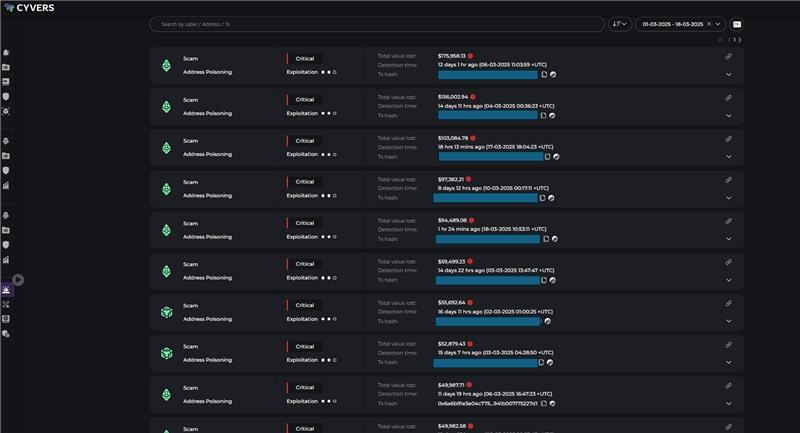Copy the 0x6a6b91e3e04c775 transaction hash
Screen dimensions: 800x433
(x=543, y=403)
